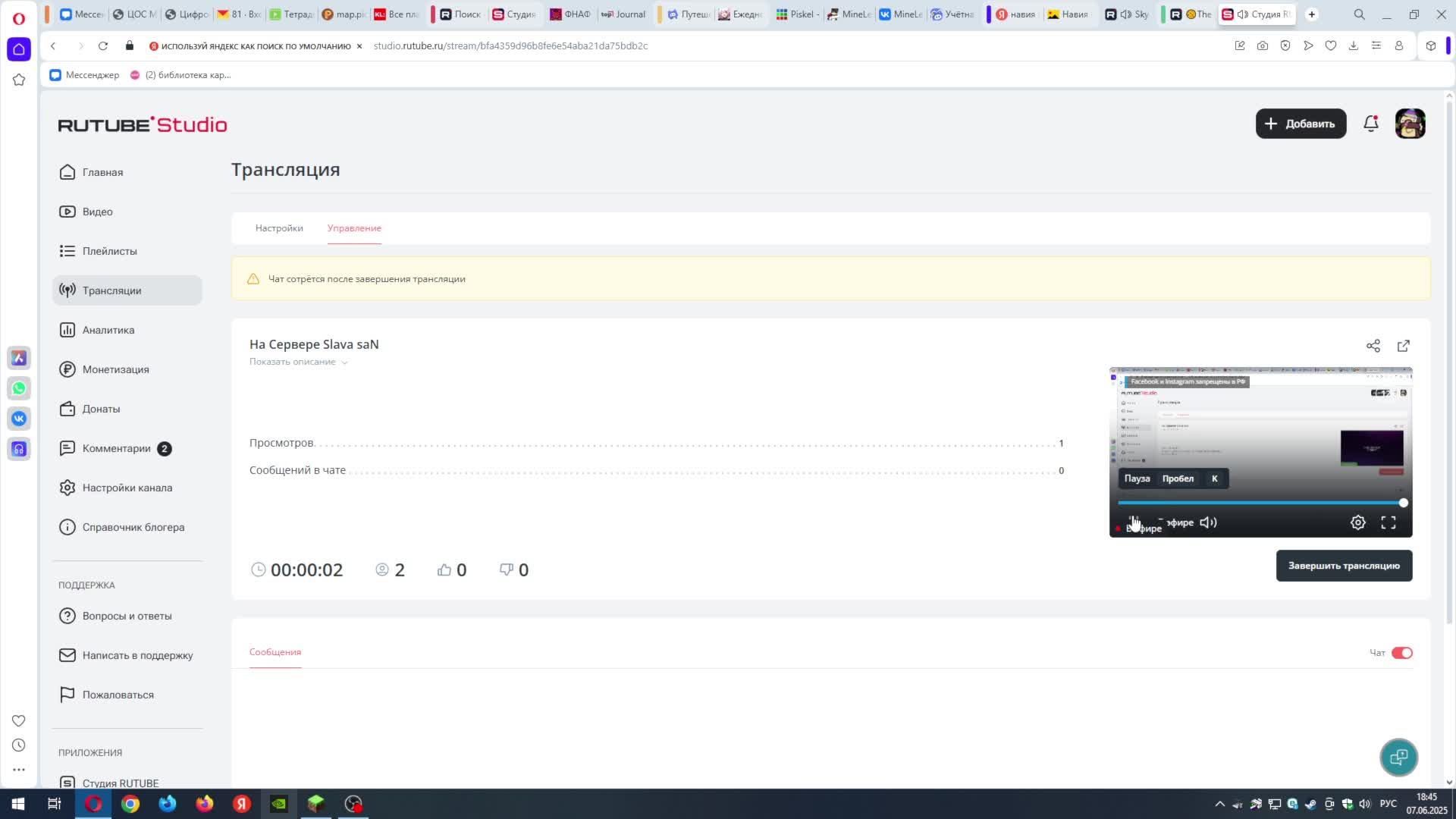This screenshot has width=1456, height=819.
Task: Click the like count icon
Action: click(x=444, y=570)
